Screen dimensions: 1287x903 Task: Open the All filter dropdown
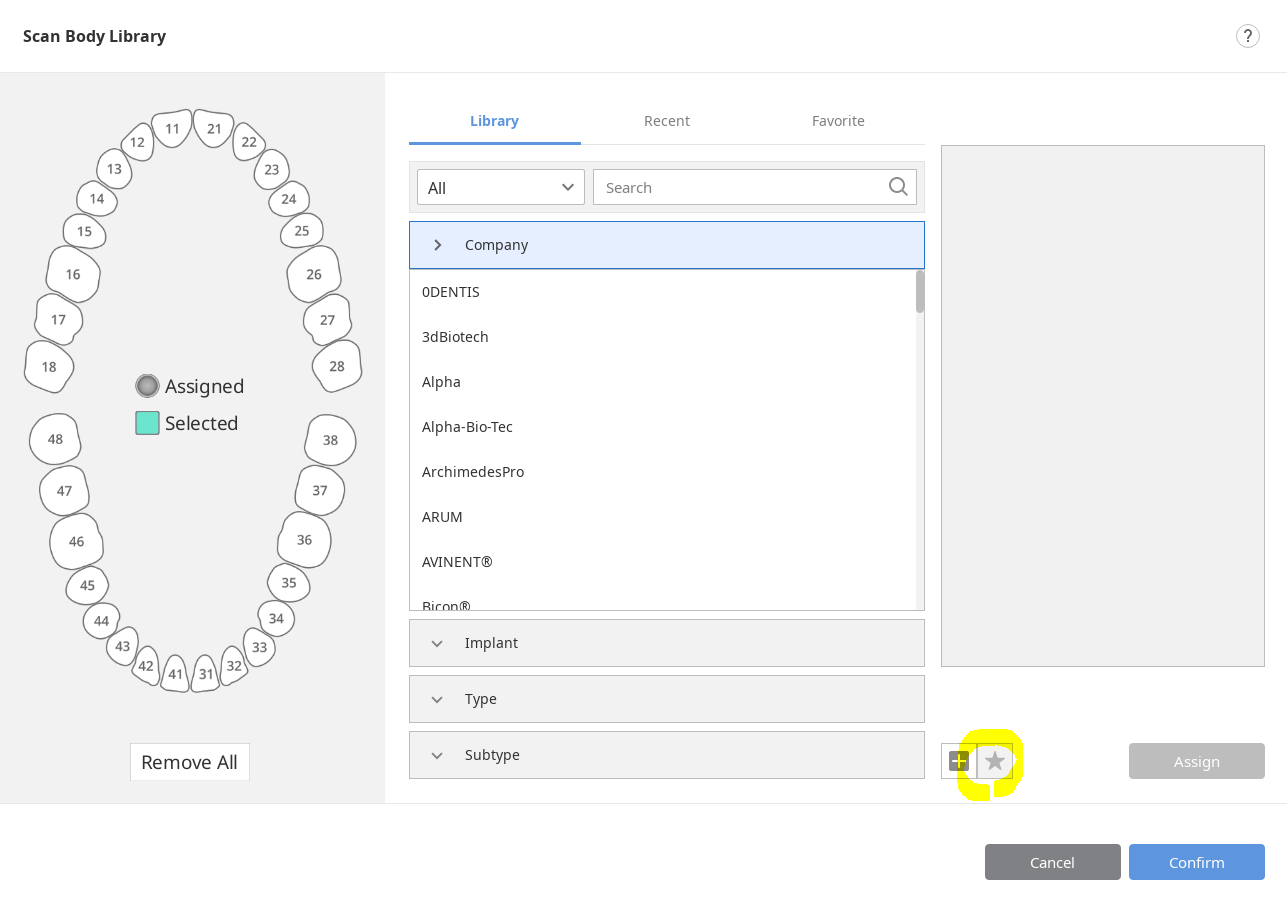(x=501, y=187)
